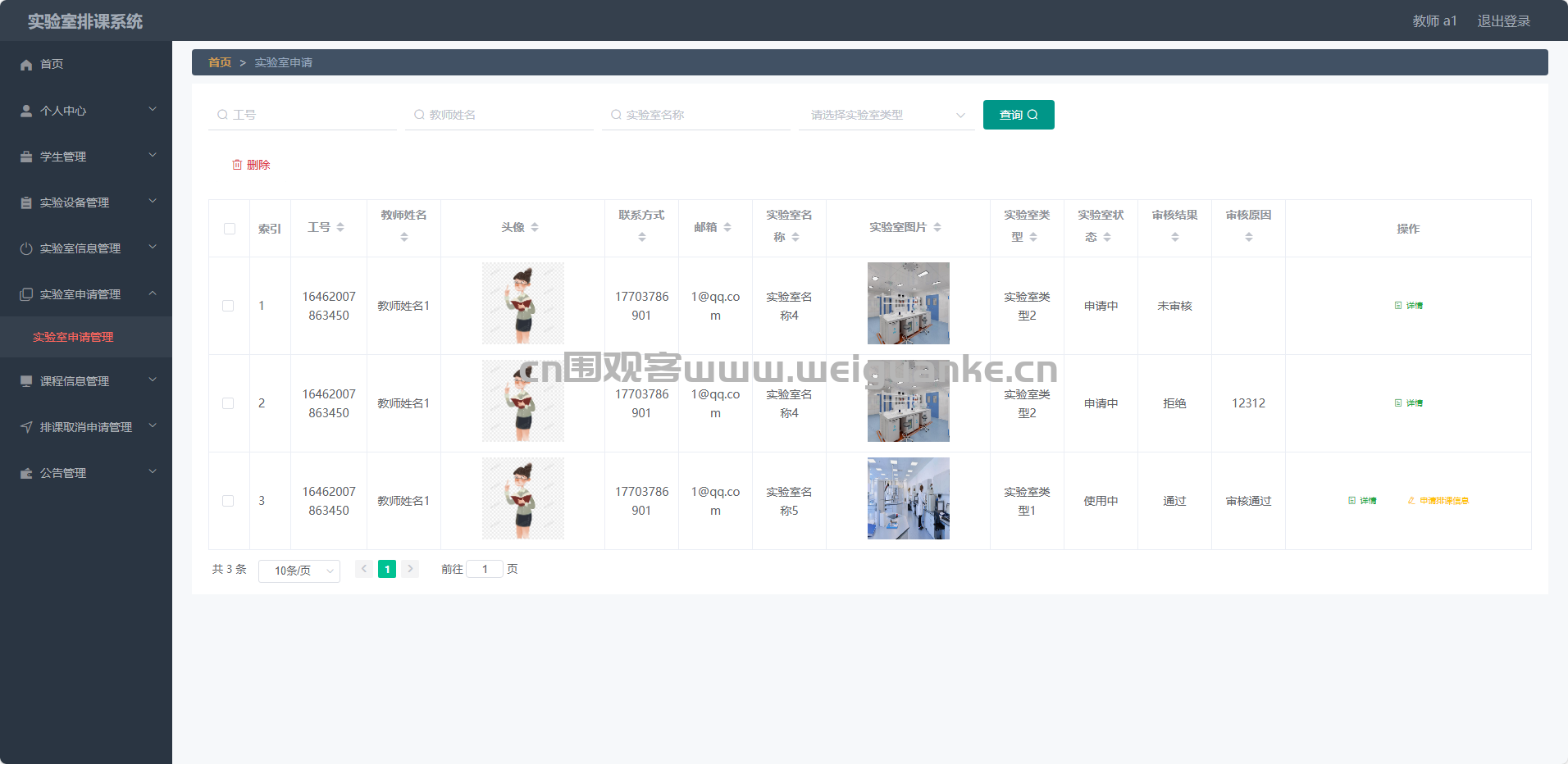Focus the 工号 search input
This screenshot has height=764, width=1568.
point(303,115)
